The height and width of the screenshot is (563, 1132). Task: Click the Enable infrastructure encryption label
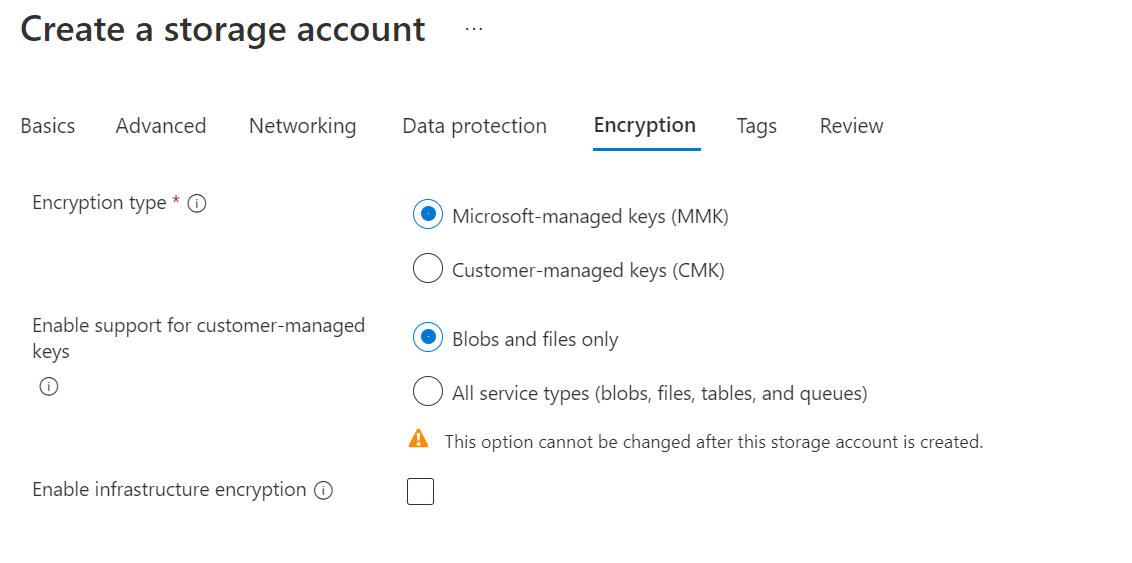click(169, 490)
